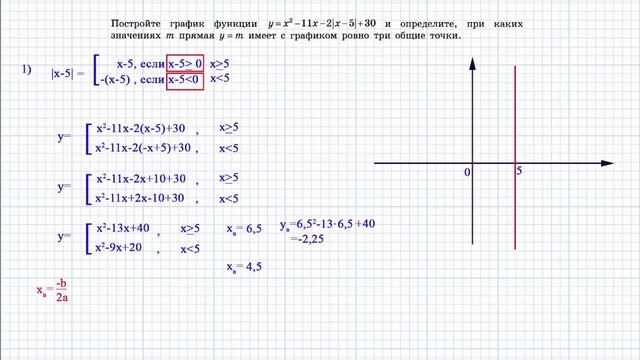Viewport: 640px width, 360px height.
Task: Click "x<5" beside "x²-11x-2(-x+5)+30"
Action: [229, 148]
